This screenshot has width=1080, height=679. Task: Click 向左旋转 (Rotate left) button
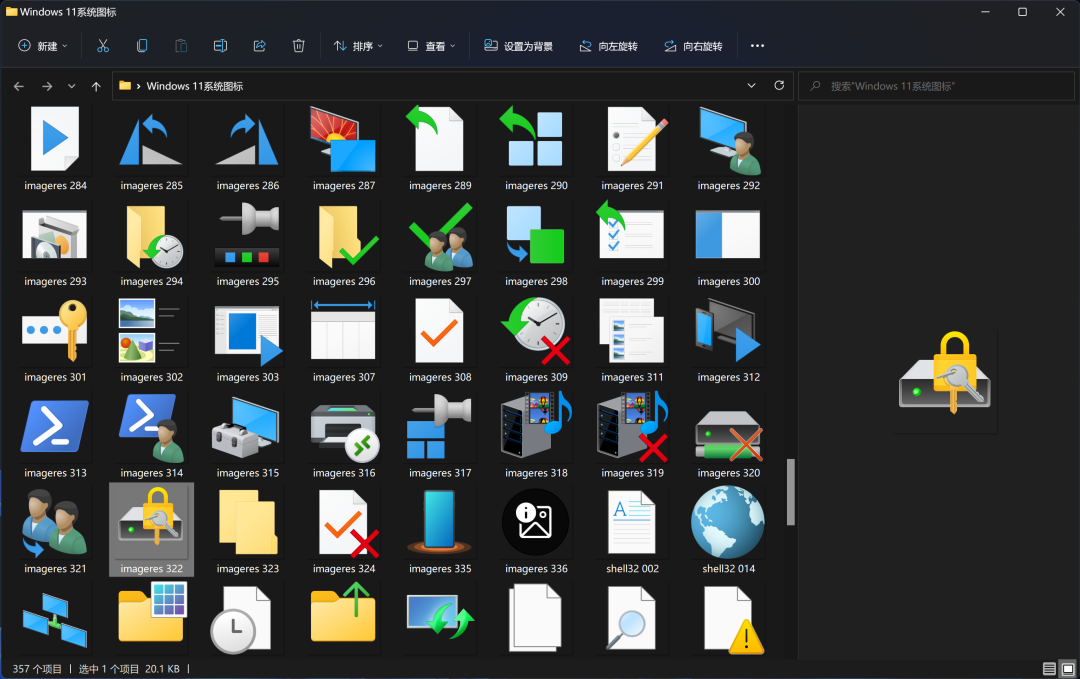point(608,46)
